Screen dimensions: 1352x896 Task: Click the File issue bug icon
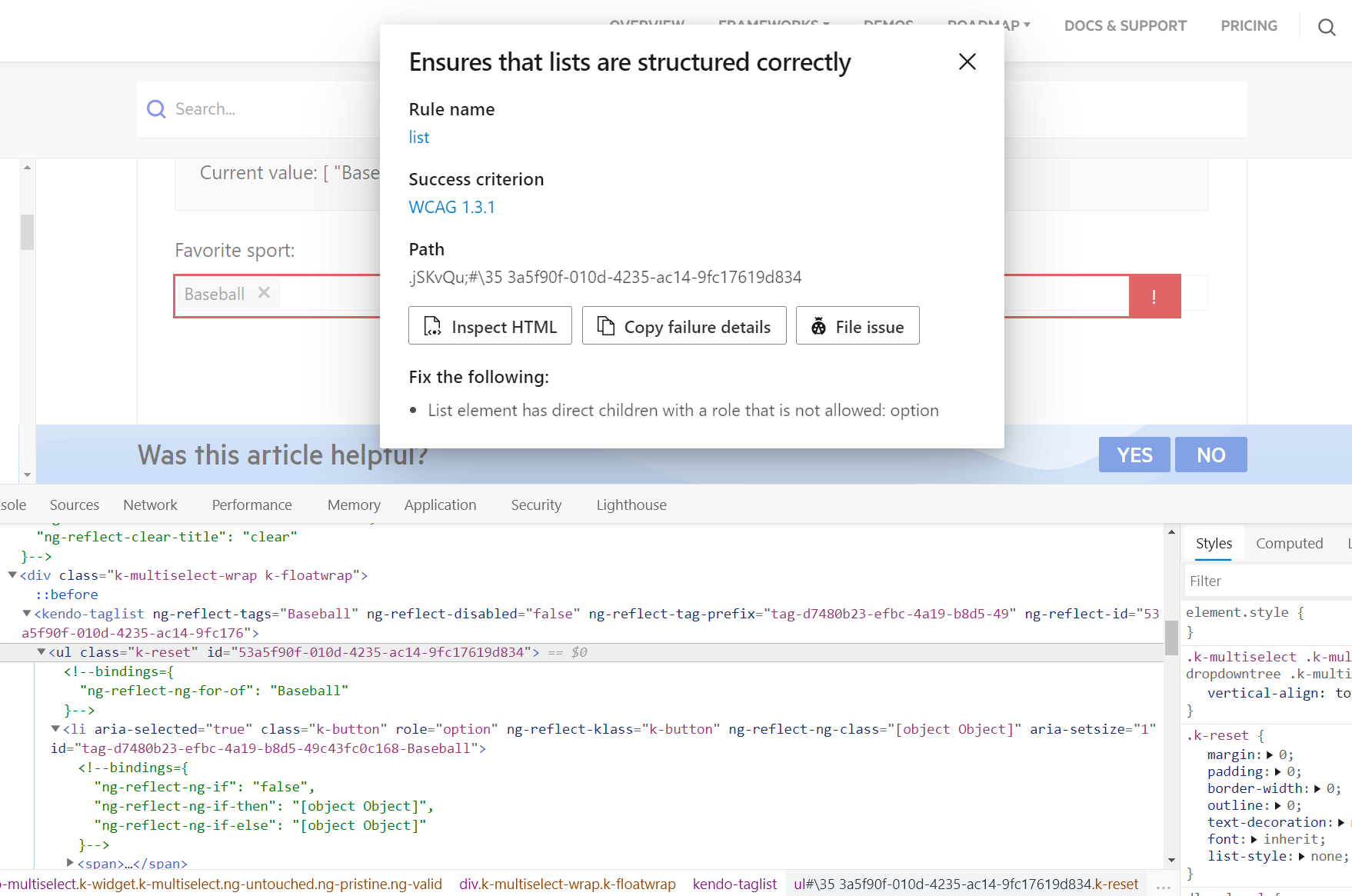[x=820, y=325]
